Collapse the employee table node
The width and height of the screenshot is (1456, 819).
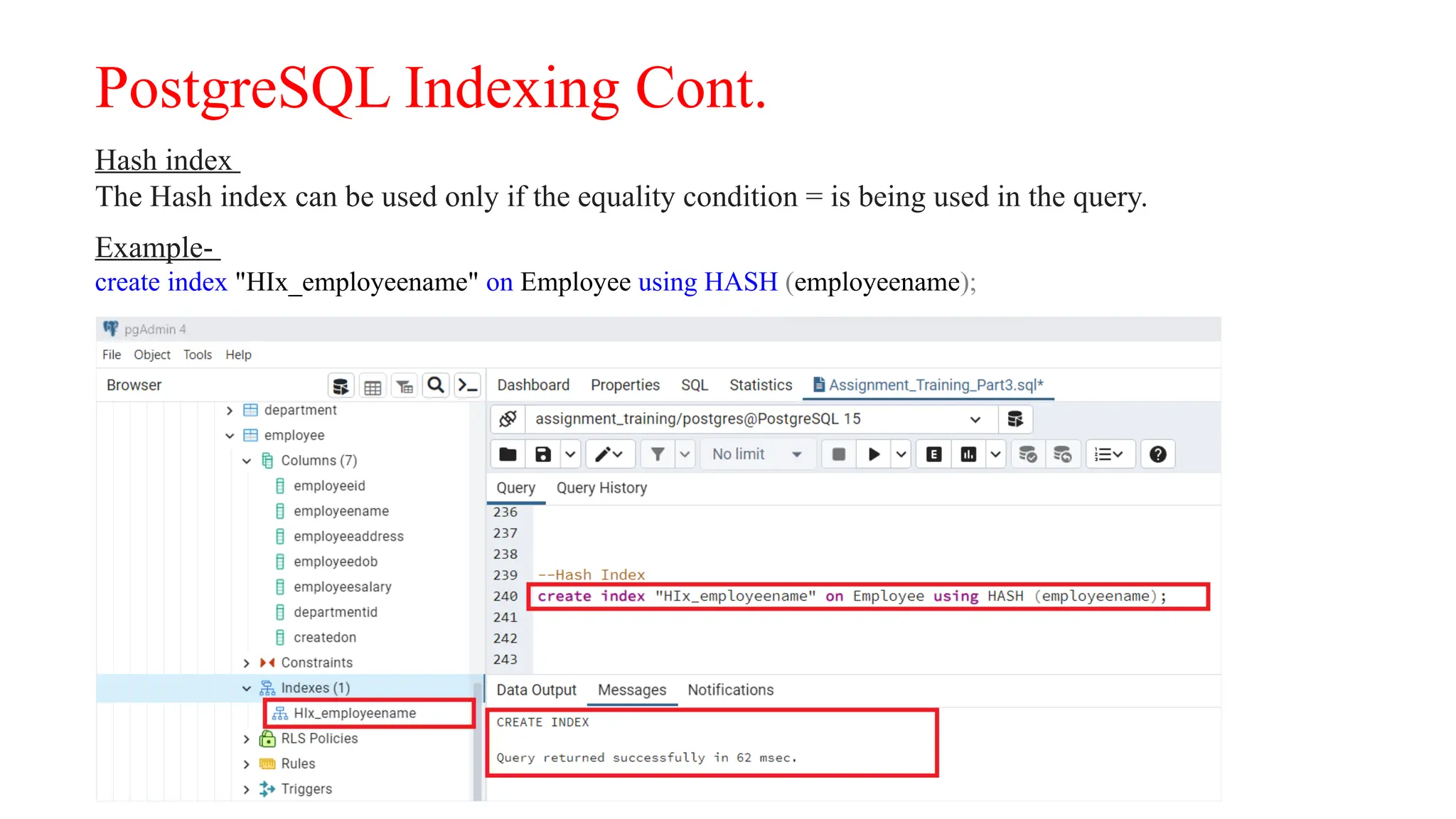229,436
